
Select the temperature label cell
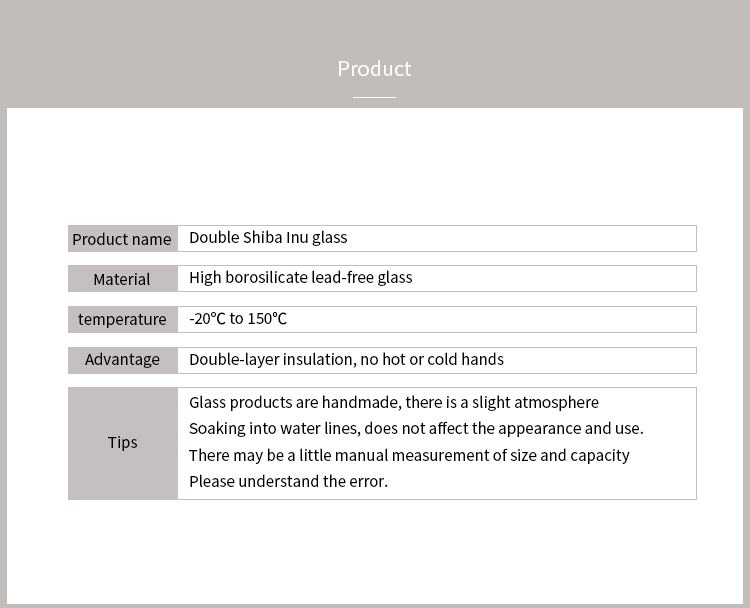[123, 319]
